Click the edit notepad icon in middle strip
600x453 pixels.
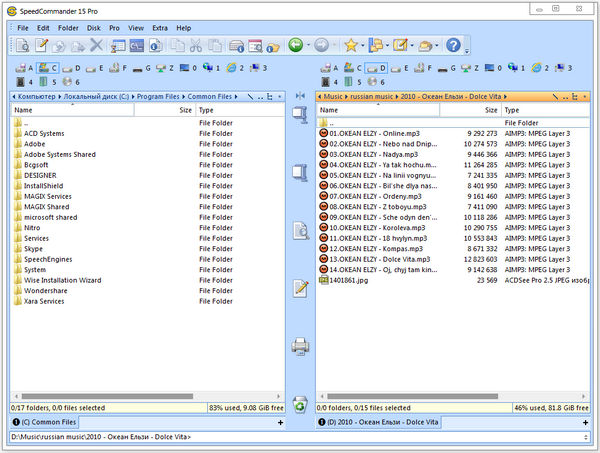coord(300,288)
